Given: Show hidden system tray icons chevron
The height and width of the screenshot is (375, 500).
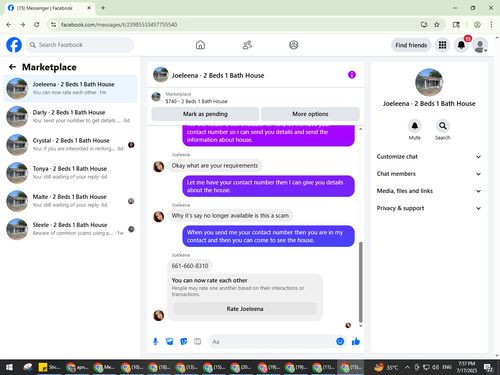Looking at the screenshot, I should click(x=407, y=367).
